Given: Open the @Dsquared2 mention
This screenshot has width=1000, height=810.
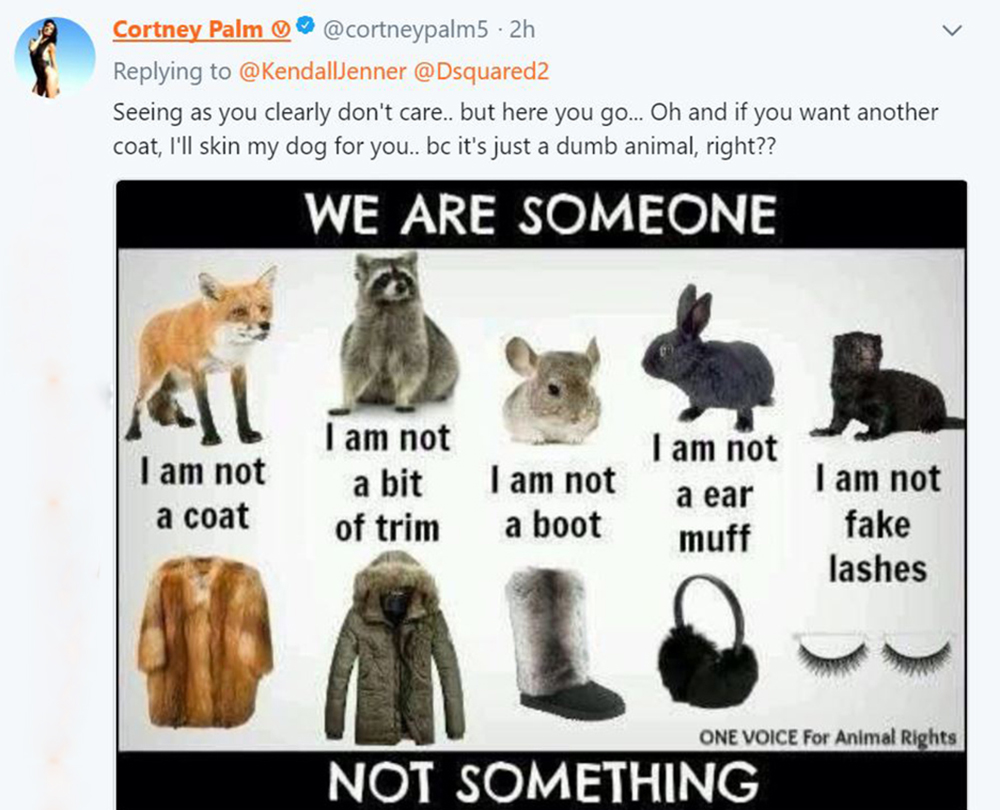Looking at the screenshot, I should (x=482, y=71).
